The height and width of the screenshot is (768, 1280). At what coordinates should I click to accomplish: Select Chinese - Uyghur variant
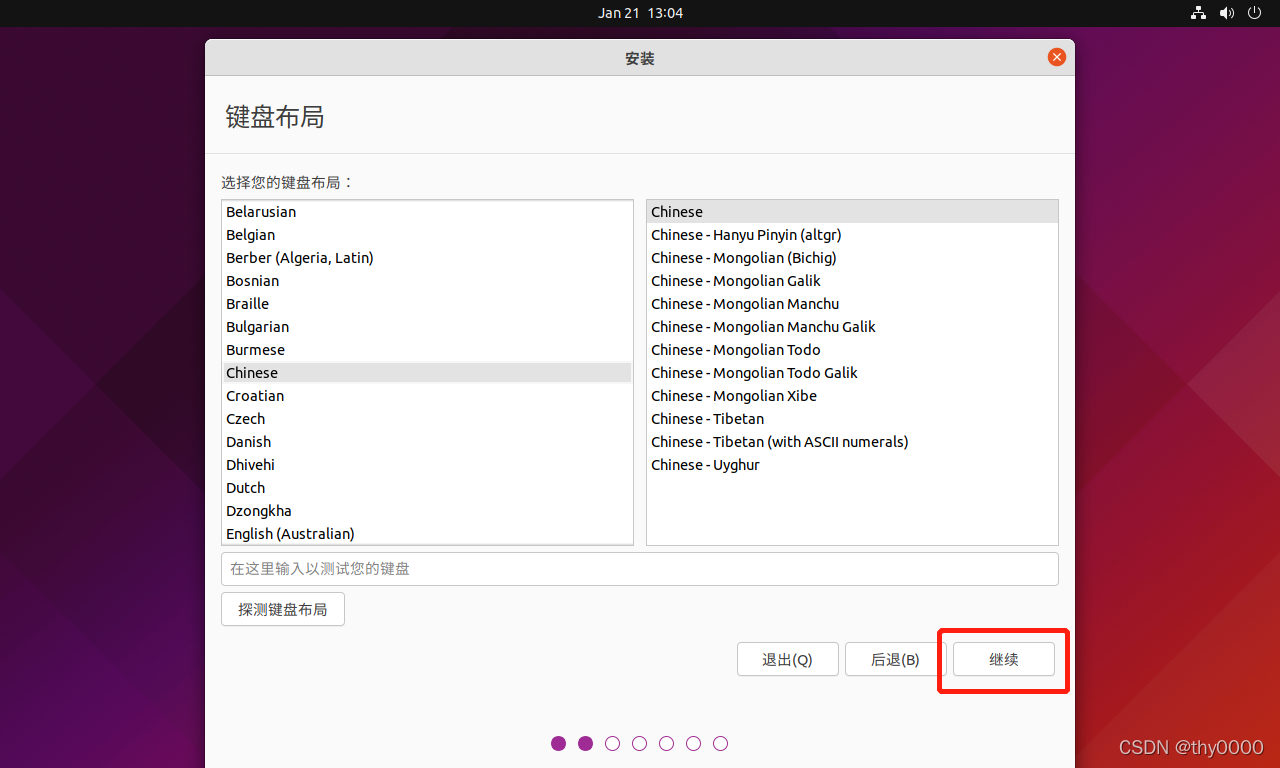click(x=852, y=465)
